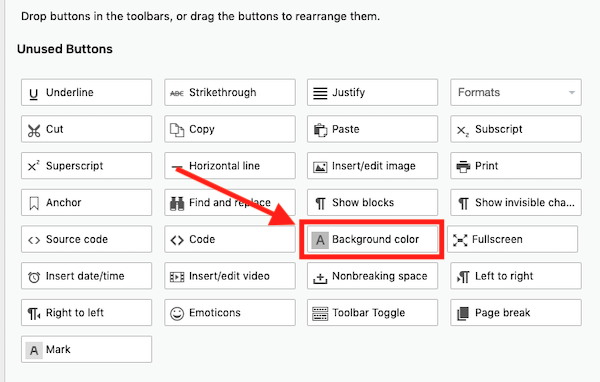Click the Code angle brackets icon

tap(177, 240)
